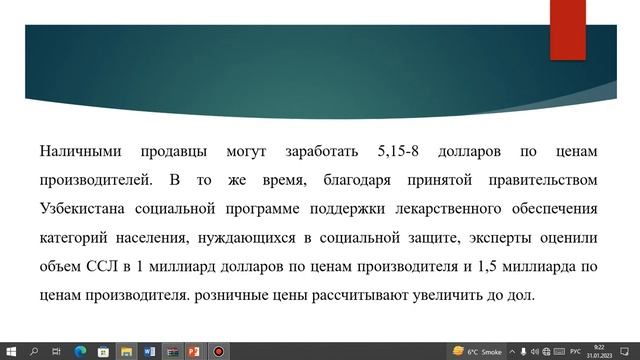Open the volume control in the tray
640x360 pixels.
point(535,351)
